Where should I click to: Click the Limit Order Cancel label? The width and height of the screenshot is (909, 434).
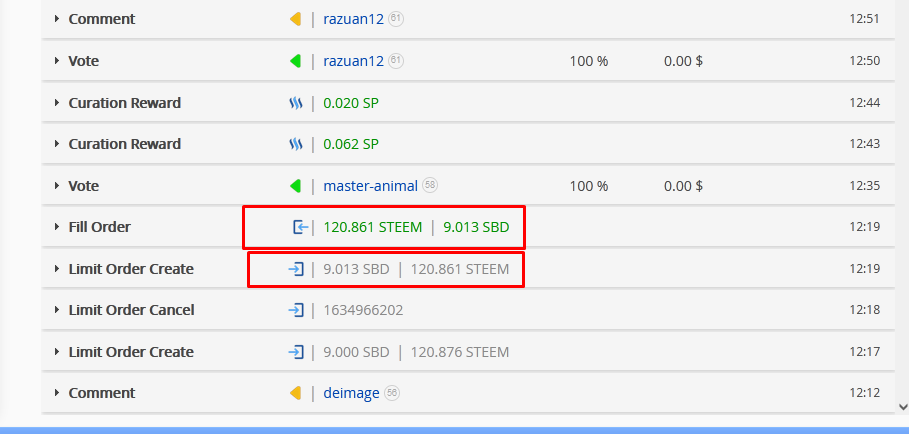click(x=132, y=310)
